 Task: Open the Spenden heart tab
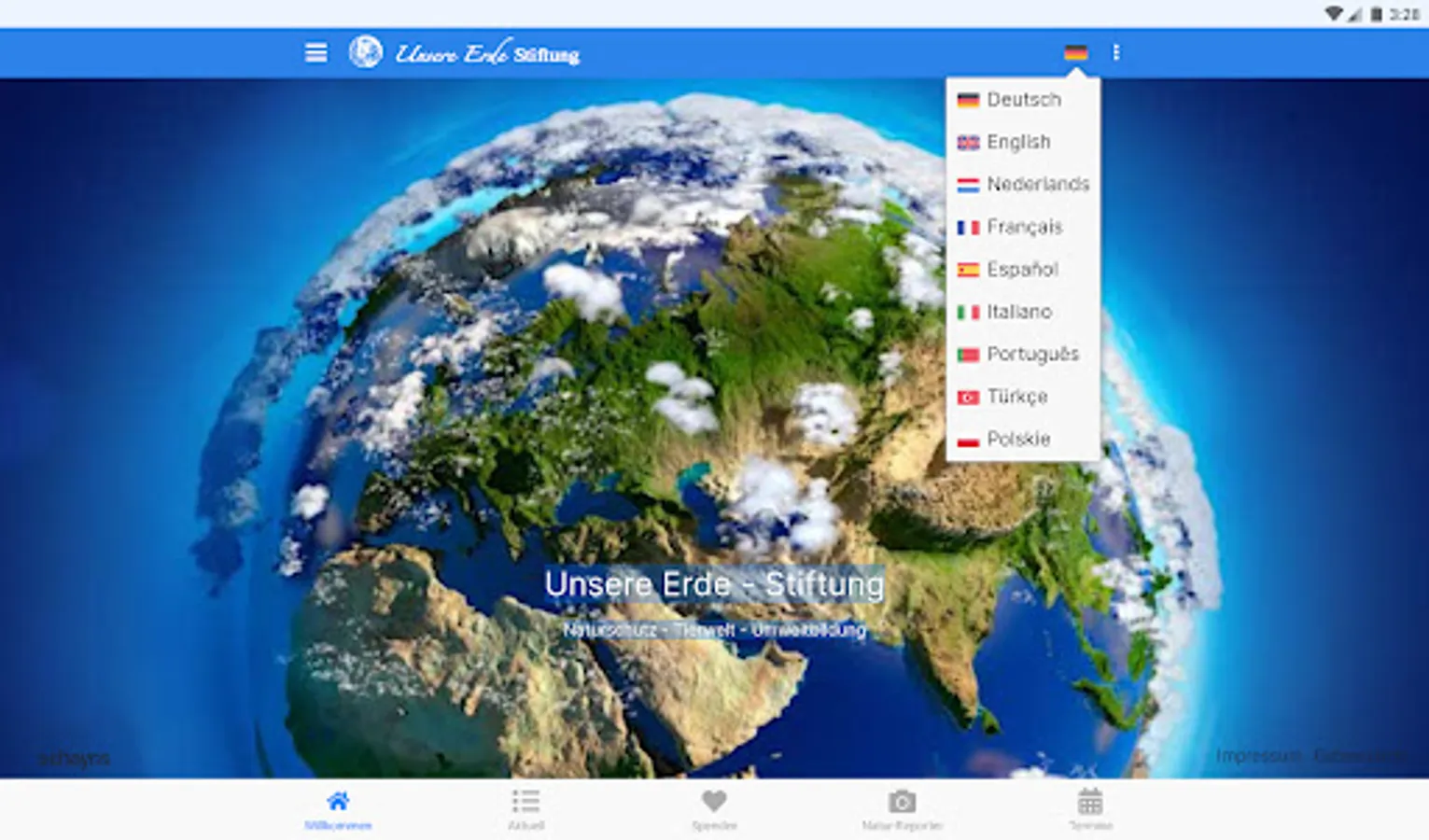714,810
